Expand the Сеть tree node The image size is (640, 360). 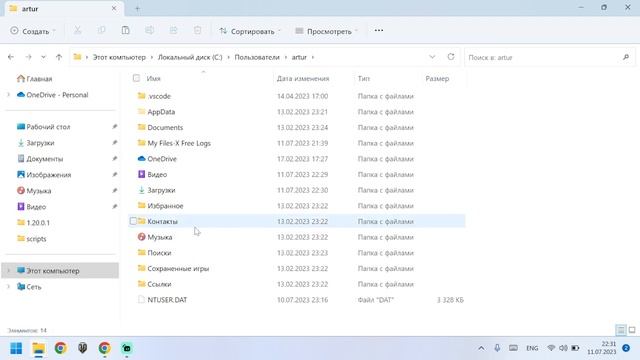(x=9, y=287)
